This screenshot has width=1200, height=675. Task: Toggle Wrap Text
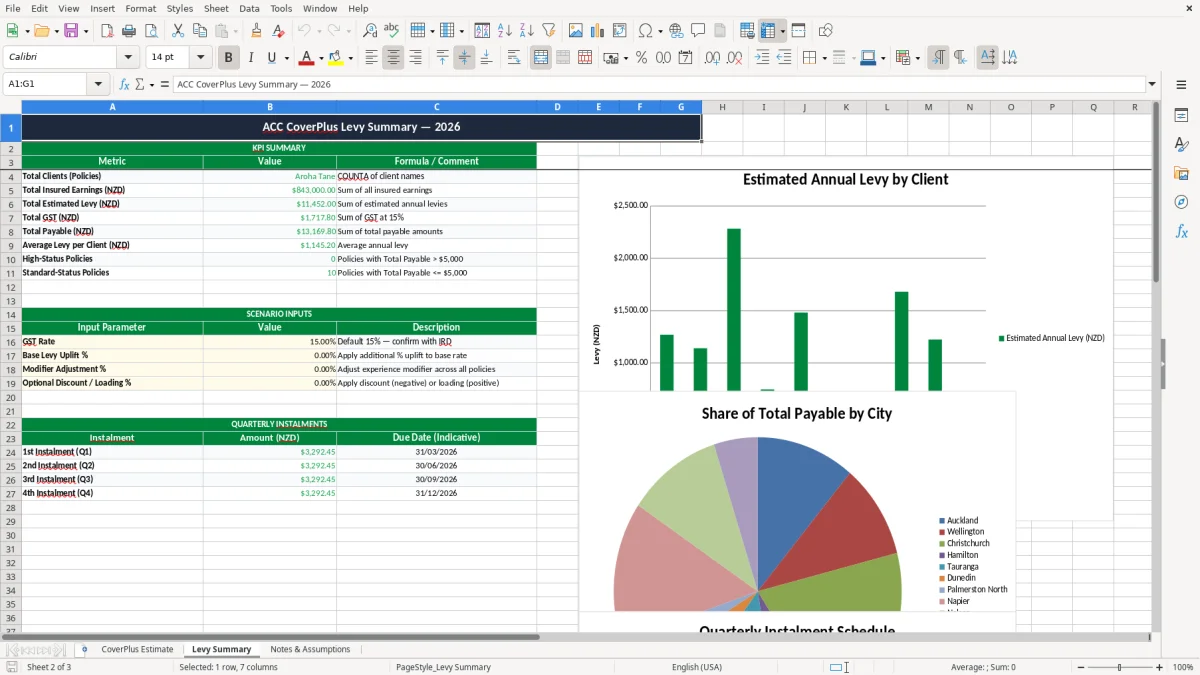[x=514, y=58]
